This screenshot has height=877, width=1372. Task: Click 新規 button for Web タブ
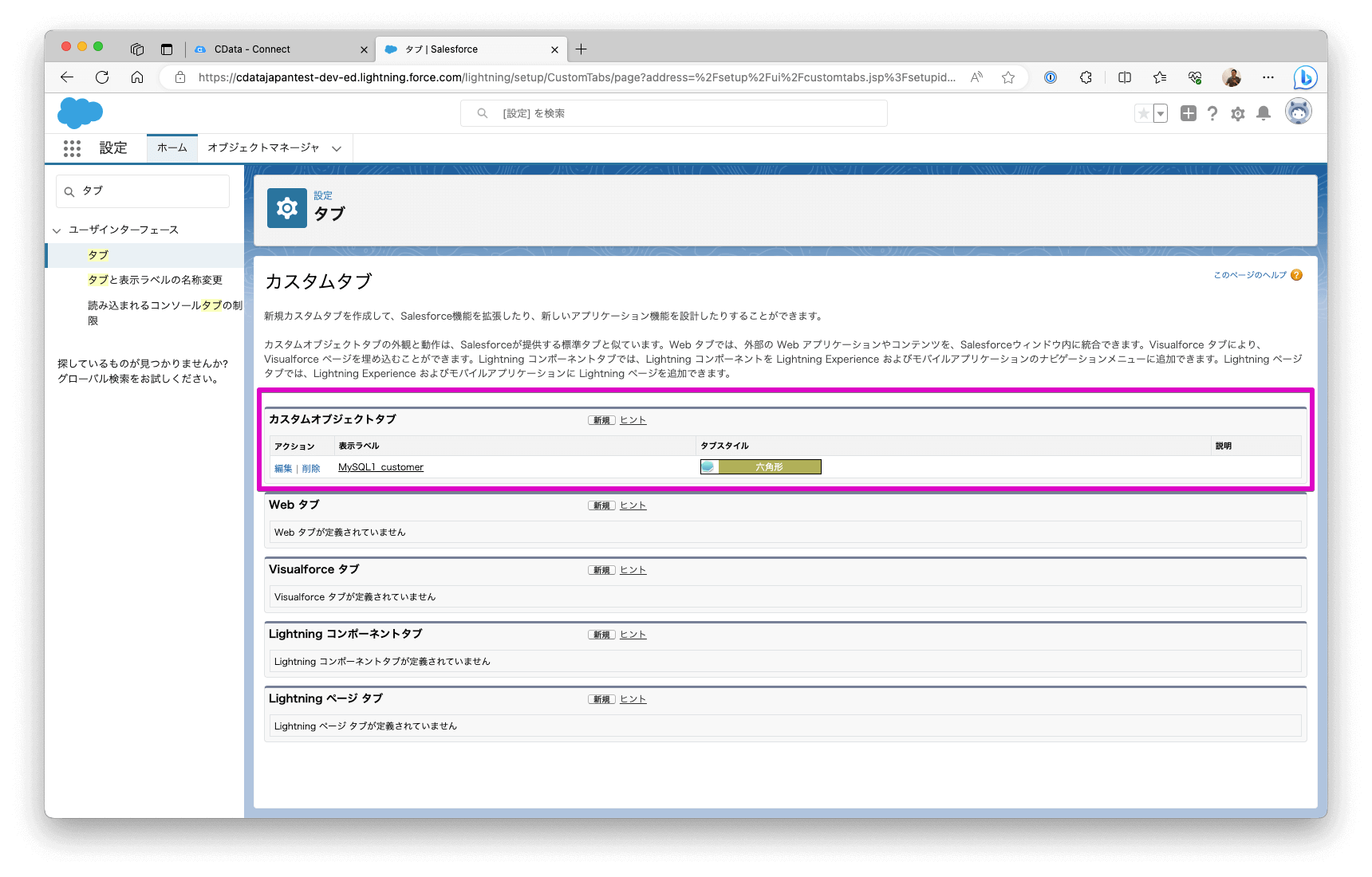coord(601,505)
